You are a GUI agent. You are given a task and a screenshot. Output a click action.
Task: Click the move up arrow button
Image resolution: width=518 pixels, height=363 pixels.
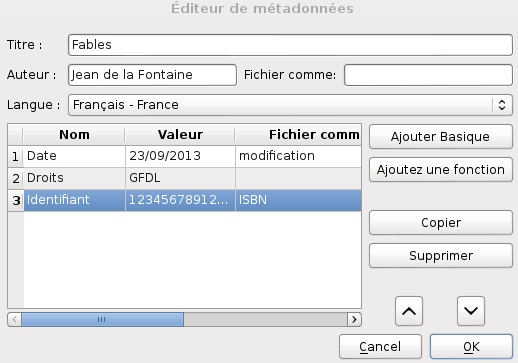coord(409,311)
